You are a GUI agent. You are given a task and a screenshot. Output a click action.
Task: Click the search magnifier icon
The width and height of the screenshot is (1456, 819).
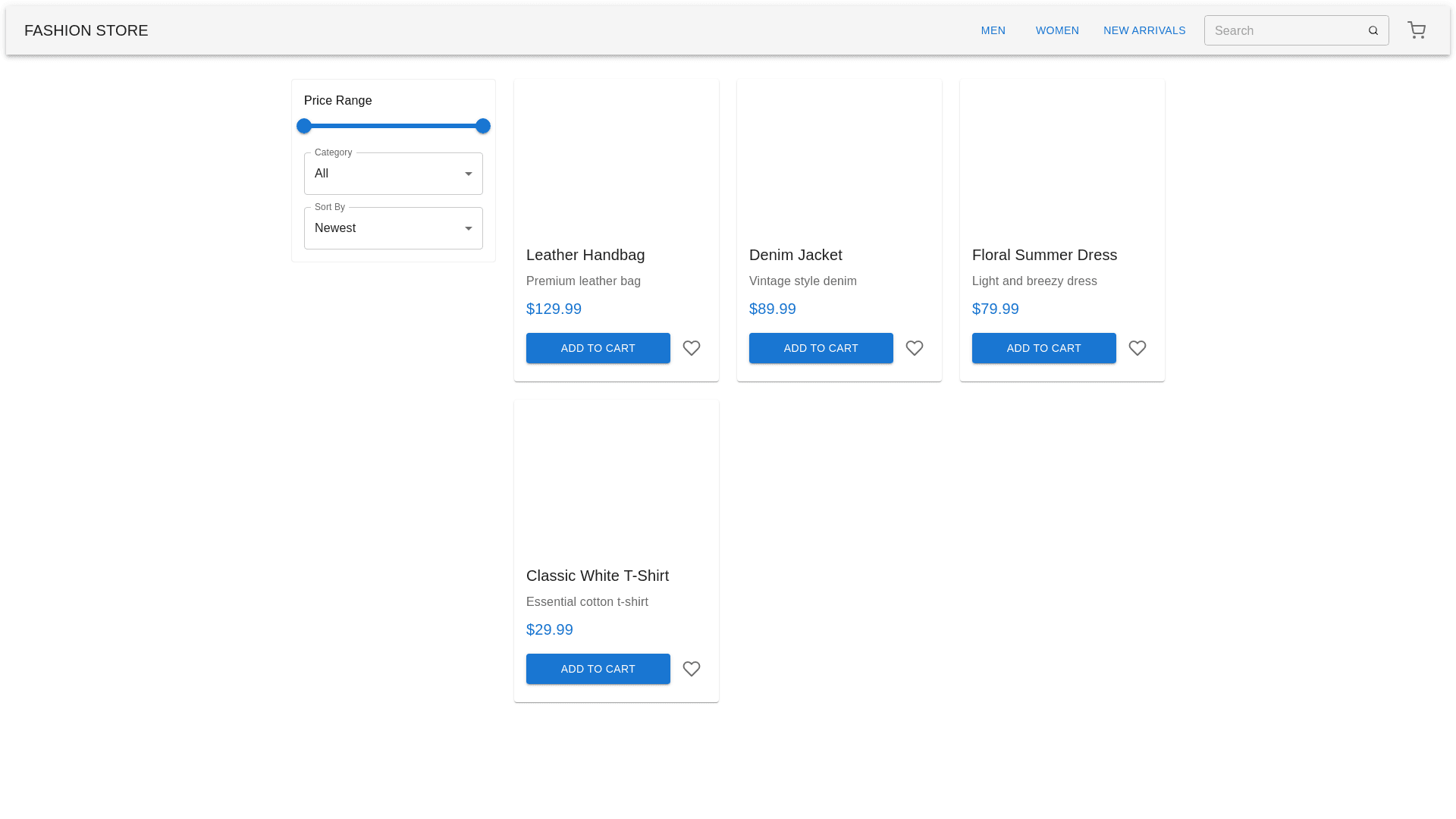(1373, 30)
